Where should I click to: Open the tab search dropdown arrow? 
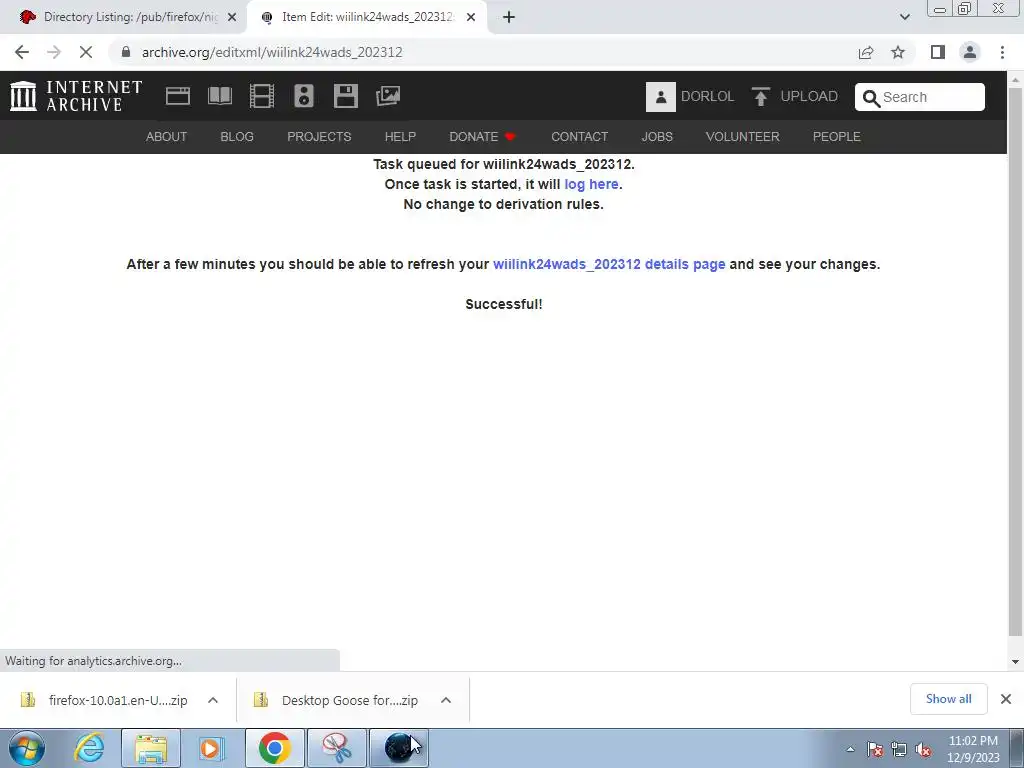click(x=904, y=17)
